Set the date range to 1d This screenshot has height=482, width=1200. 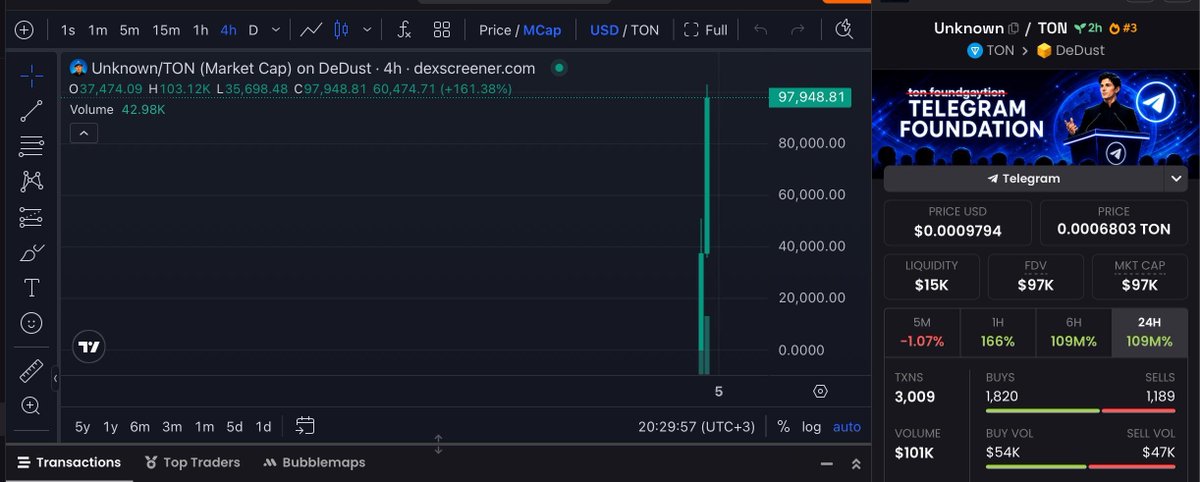click(263, 427)
